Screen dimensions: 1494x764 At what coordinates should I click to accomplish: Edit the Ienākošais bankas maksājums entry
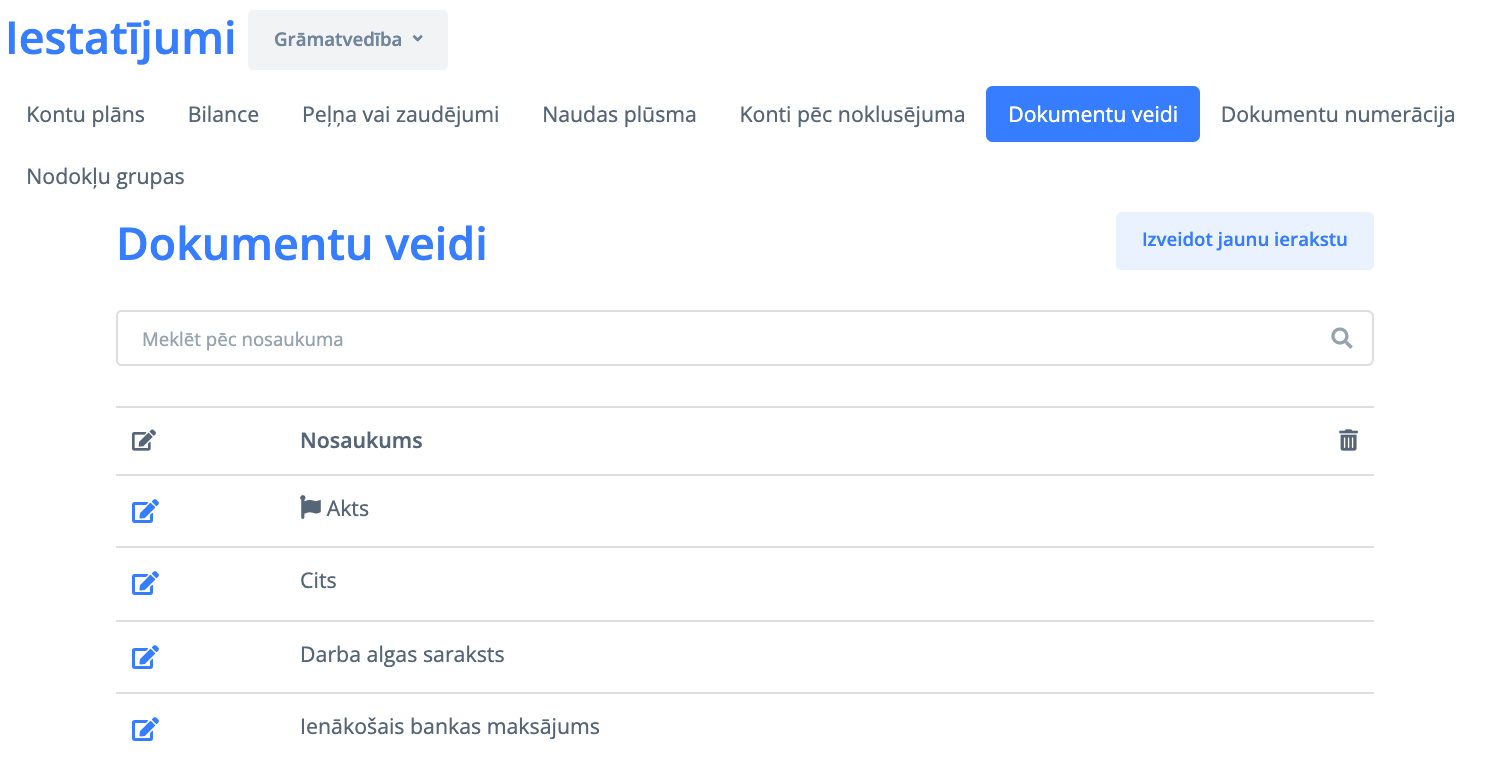tap(145, 729)
